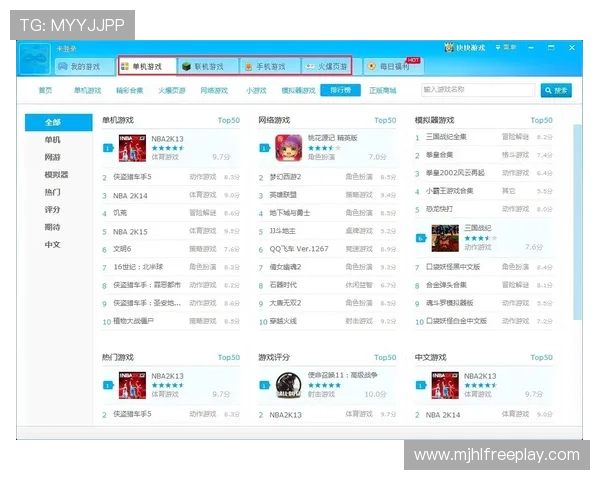600x480 pixels.
Task: Open 穿越火线 row in 网络游戏
Action: point(327,321)
